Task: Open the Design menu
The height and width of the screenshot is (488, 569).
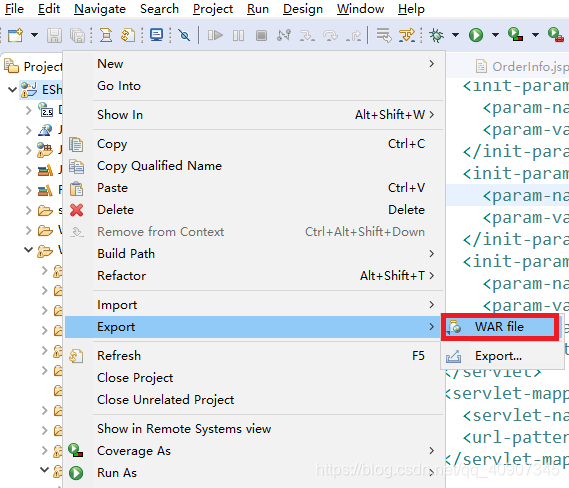Action: click(x=303, y=9)
